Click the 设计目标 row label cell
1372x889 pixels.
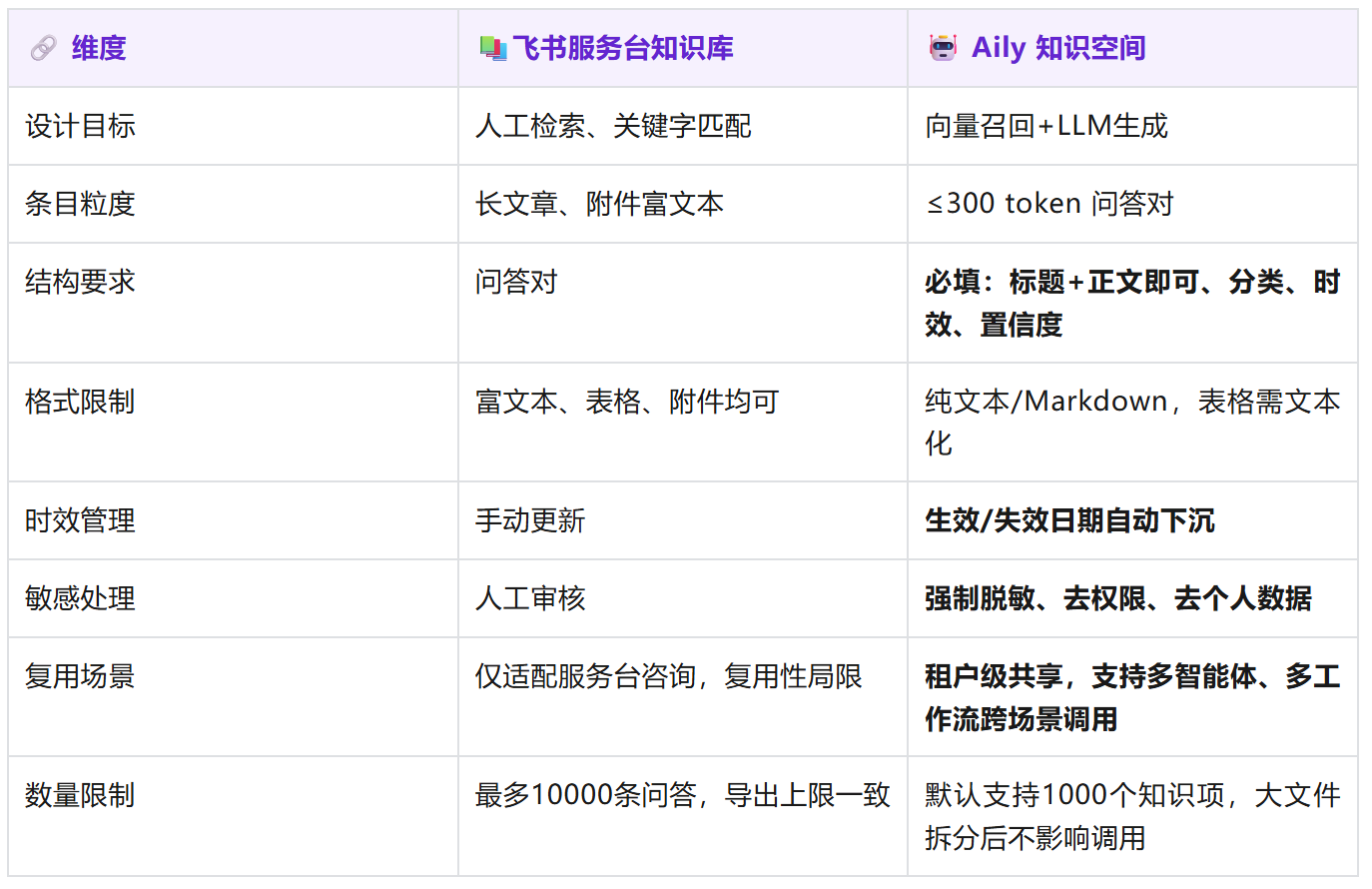pos(80,126)
